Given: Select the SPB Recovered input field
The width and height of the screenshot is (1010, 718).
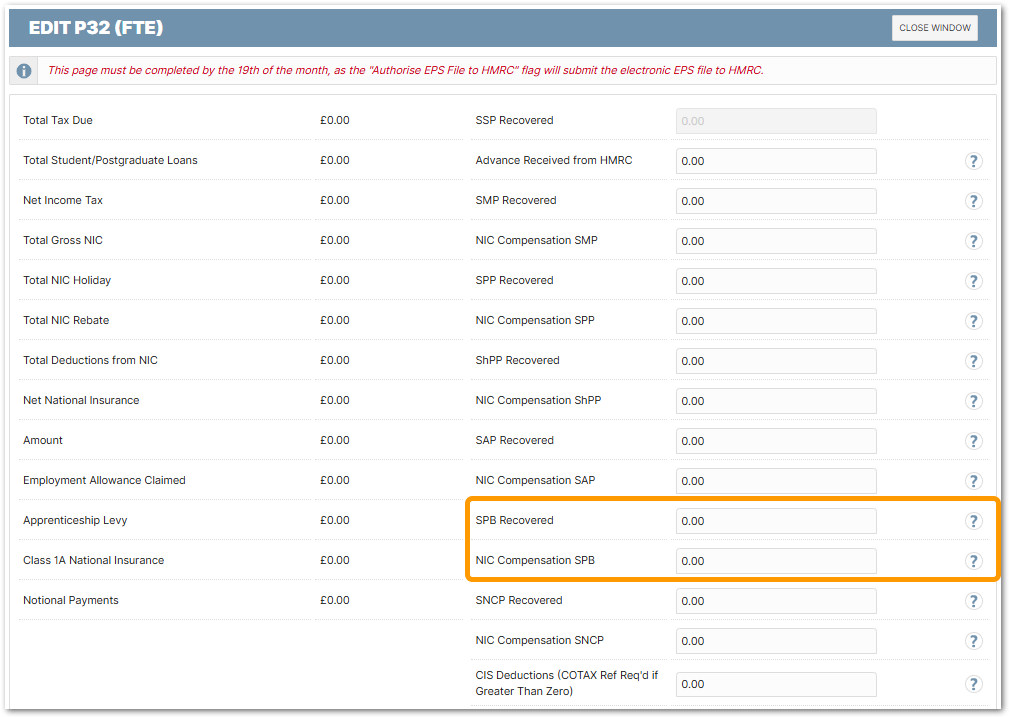Looking at the screenshot, I should [775, 521].
